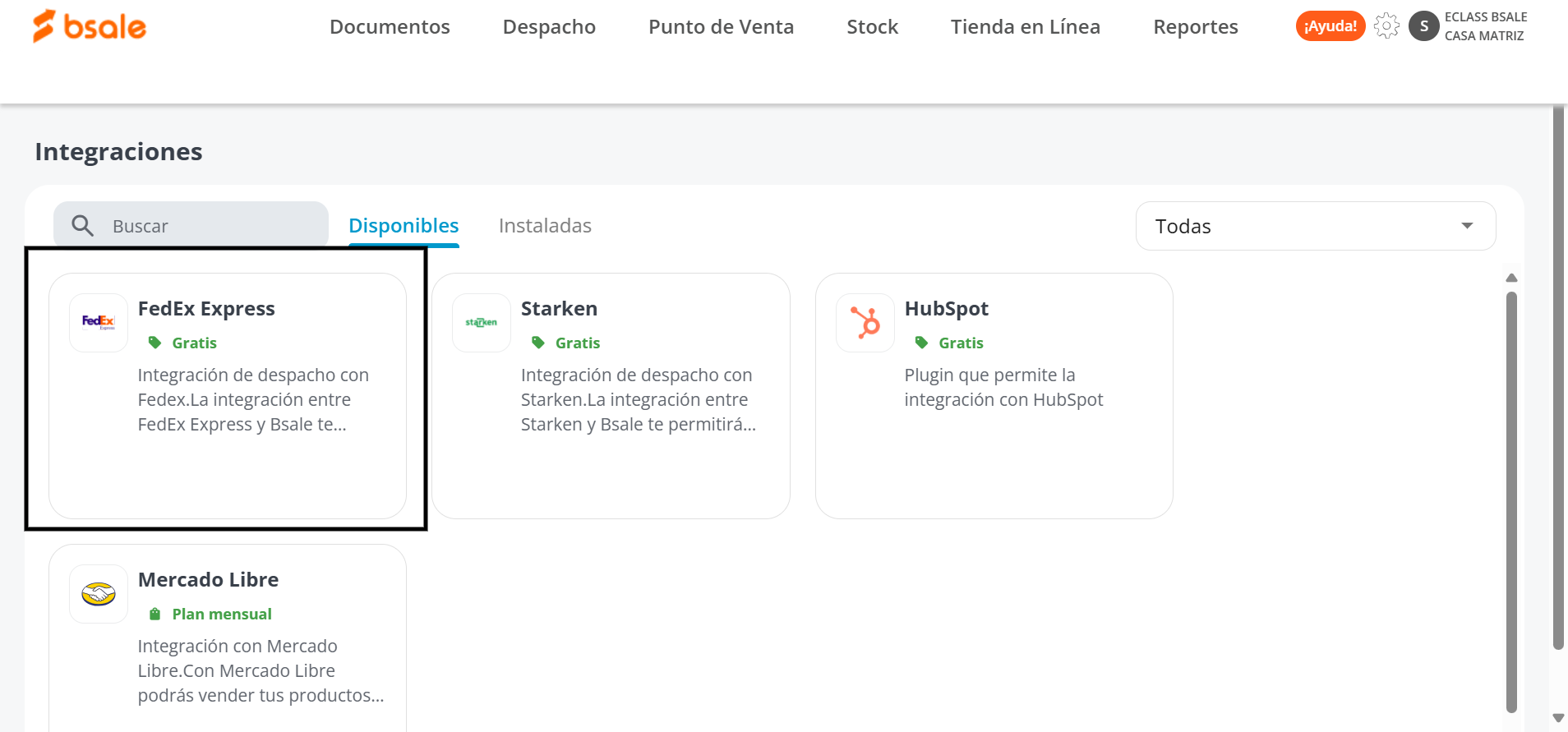
Task: Click the integrations list scroll-up arrow
Action: point(1511,278)
